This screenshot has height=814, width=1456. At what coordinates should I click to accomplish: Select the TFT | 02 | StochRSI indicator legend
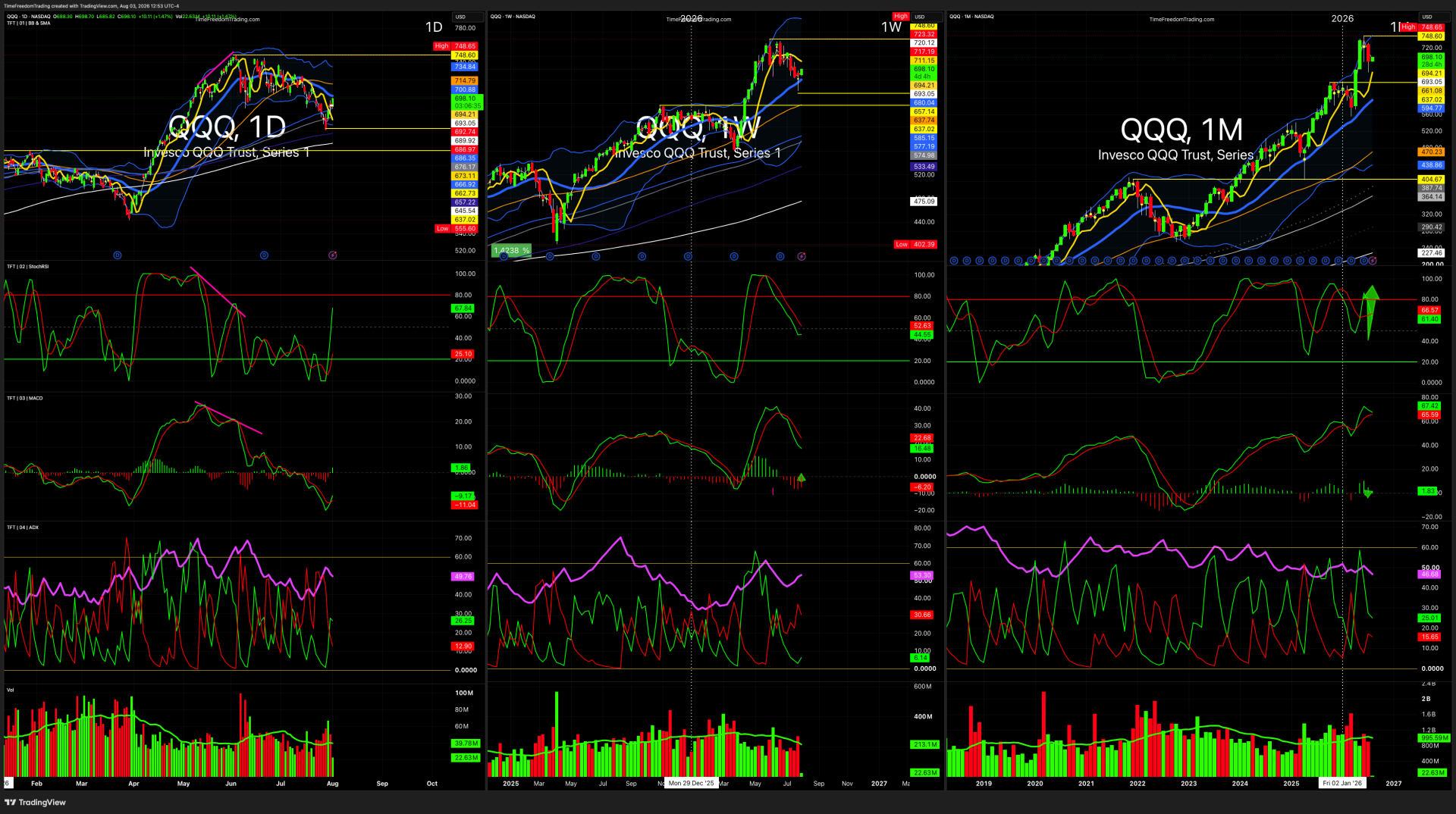click(x=28, y=266)
